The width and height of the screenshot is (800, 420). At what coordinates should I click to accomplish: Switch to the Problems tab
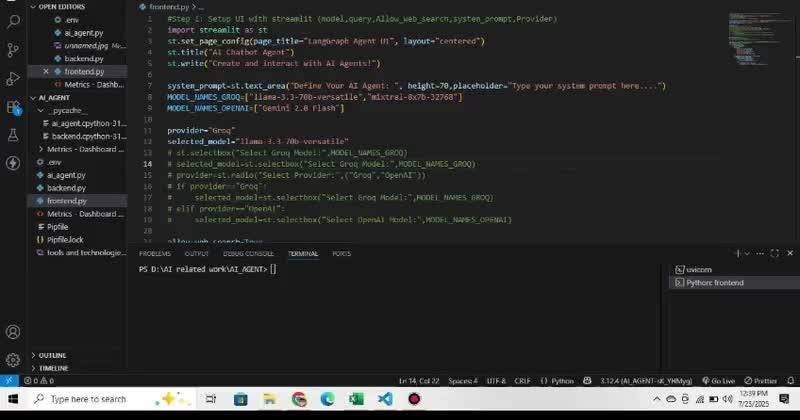click(x=155, y=254)
